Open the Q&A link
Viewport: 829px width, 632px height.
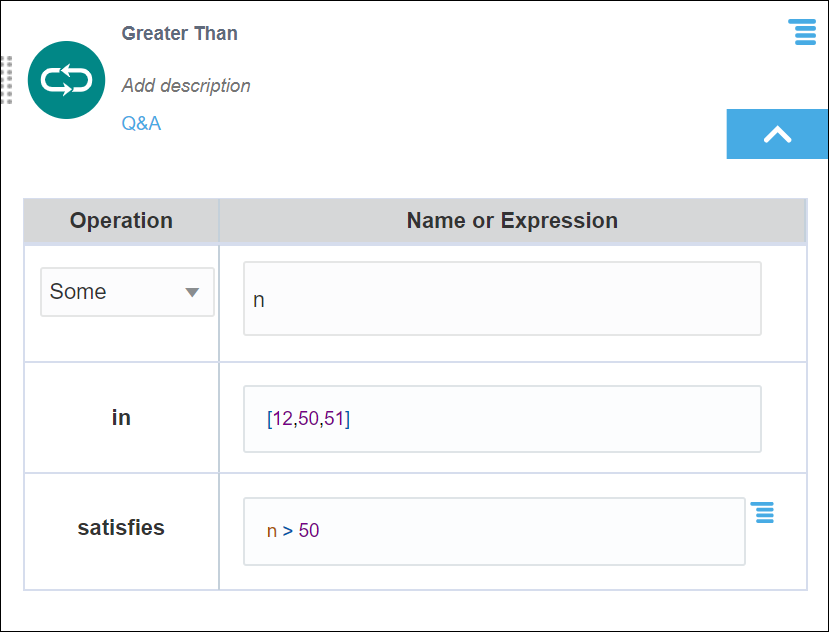[141, 123]
